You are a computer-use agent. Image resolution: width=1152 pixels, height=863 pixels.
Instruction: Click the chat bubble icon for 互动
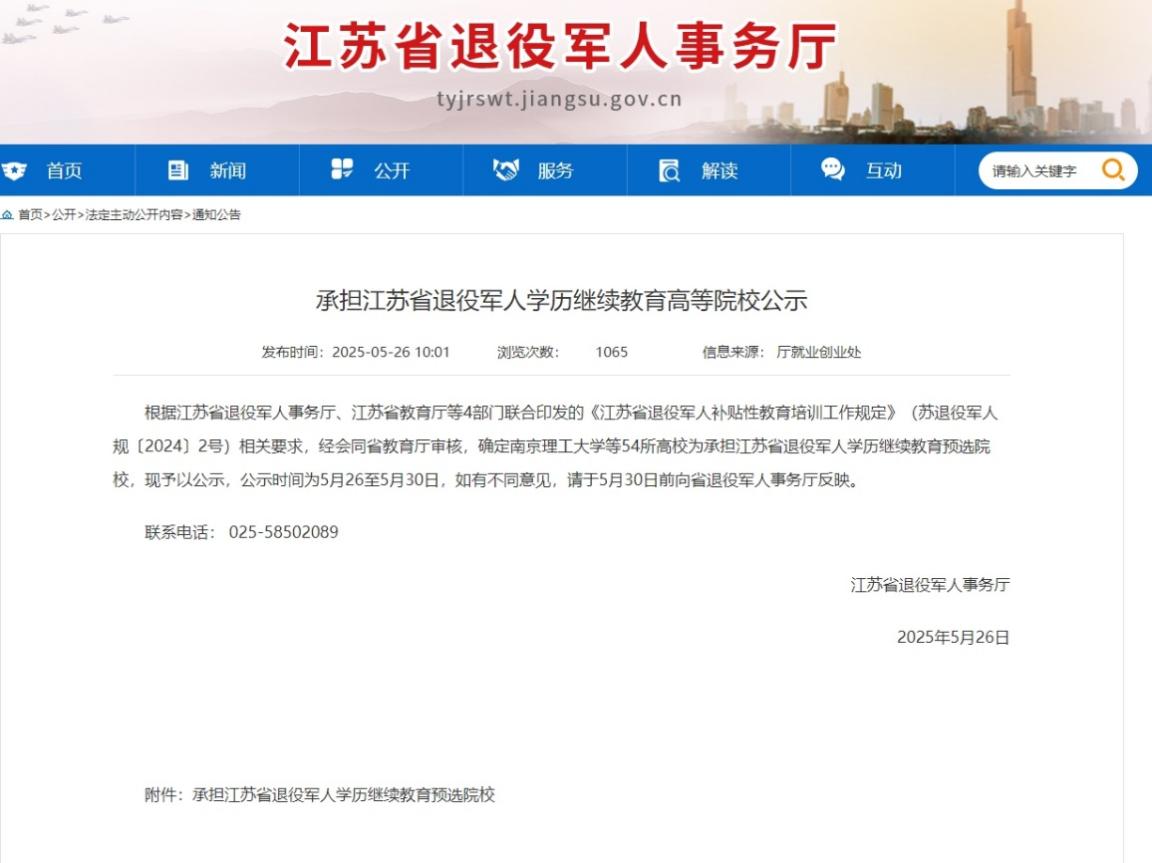pos(833,170)
